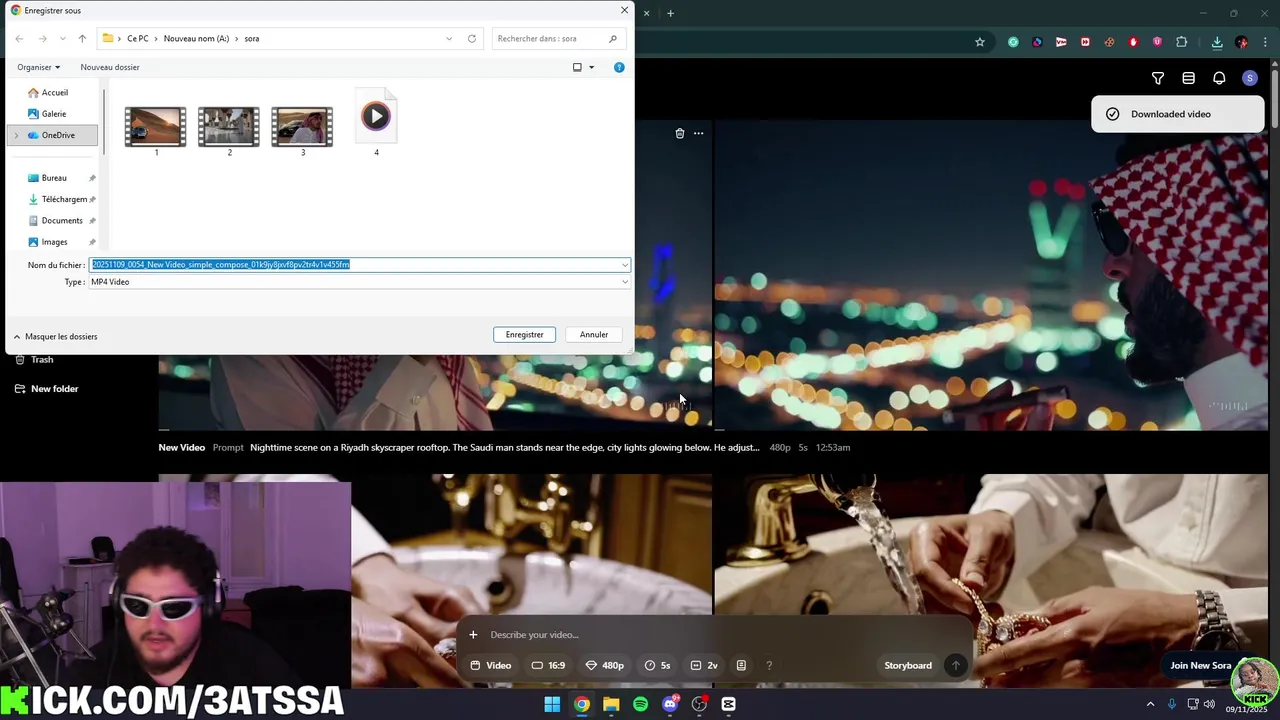The image size is (1280, 720).
Task: Go back in the save dialog
Action: pos(19,39)
